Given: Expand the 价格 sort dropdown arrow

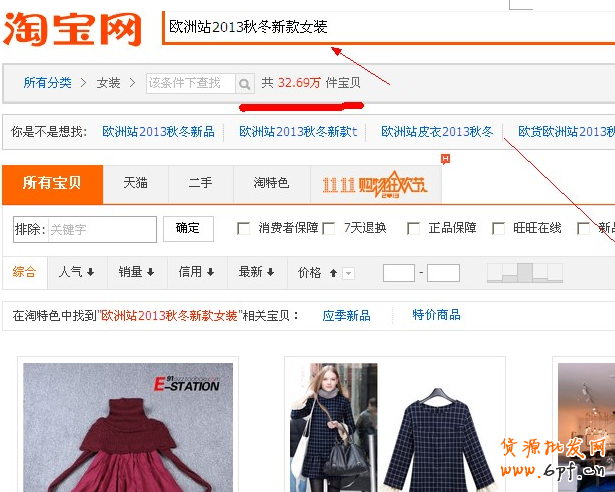Looking at the screenshot, I should pos(348,273).
